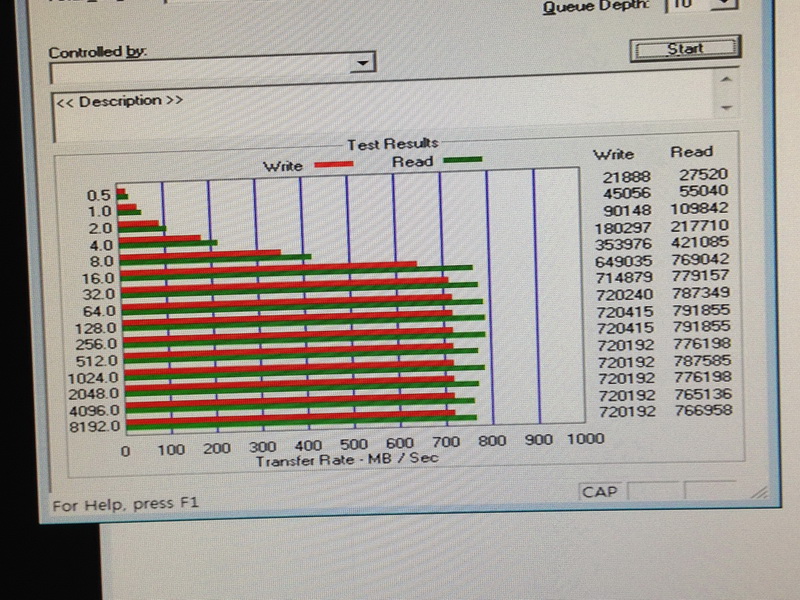The width and height of the screenshot is (800, 600).
Task: Select write value 353976
Action: tap(623, 244)
